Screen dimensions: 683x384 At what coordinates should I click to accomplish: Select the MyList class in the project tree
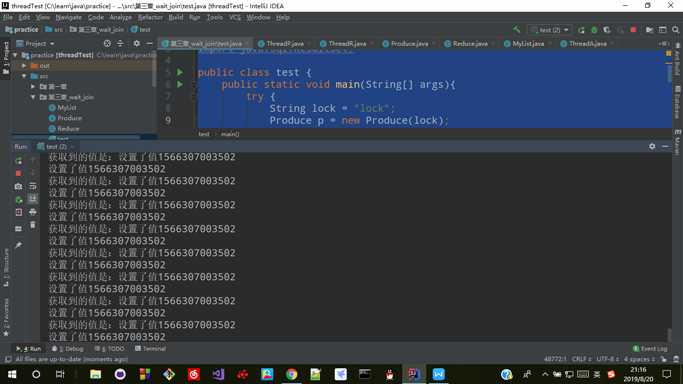63,108
